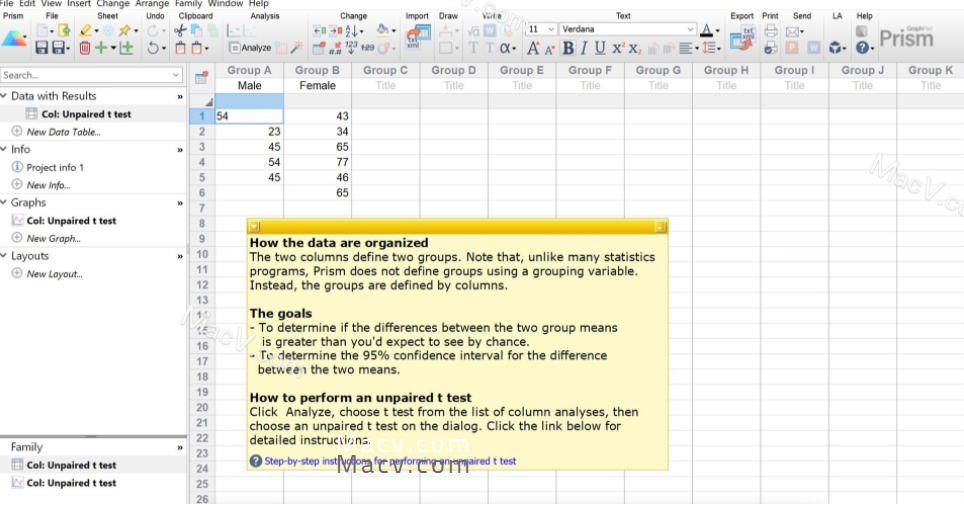Screen dimensions: 964x505
Task: Collapse the Graphs section
Action: point(4,202)
